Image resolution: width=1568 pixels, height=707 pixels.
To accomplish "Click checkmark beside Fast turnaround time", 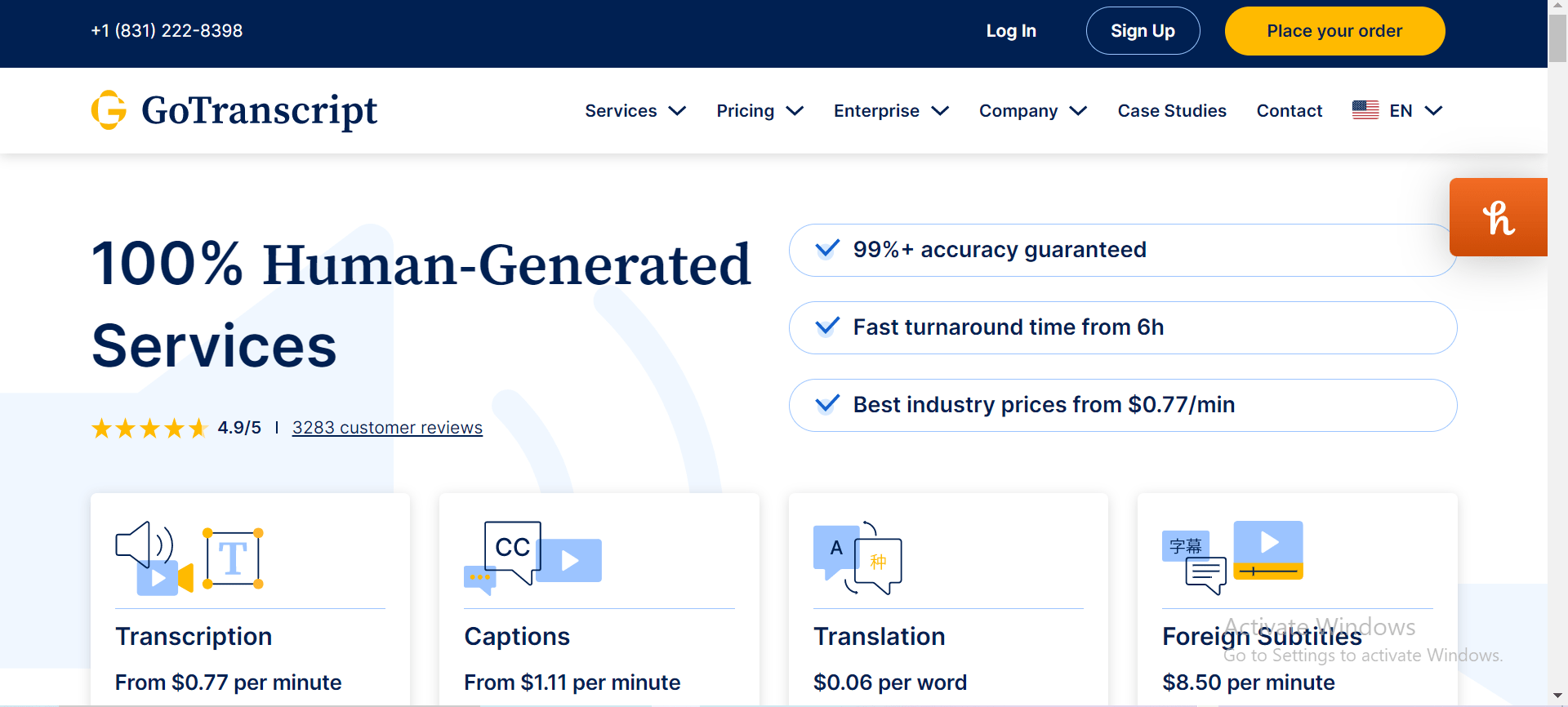I will pos(827,327).
